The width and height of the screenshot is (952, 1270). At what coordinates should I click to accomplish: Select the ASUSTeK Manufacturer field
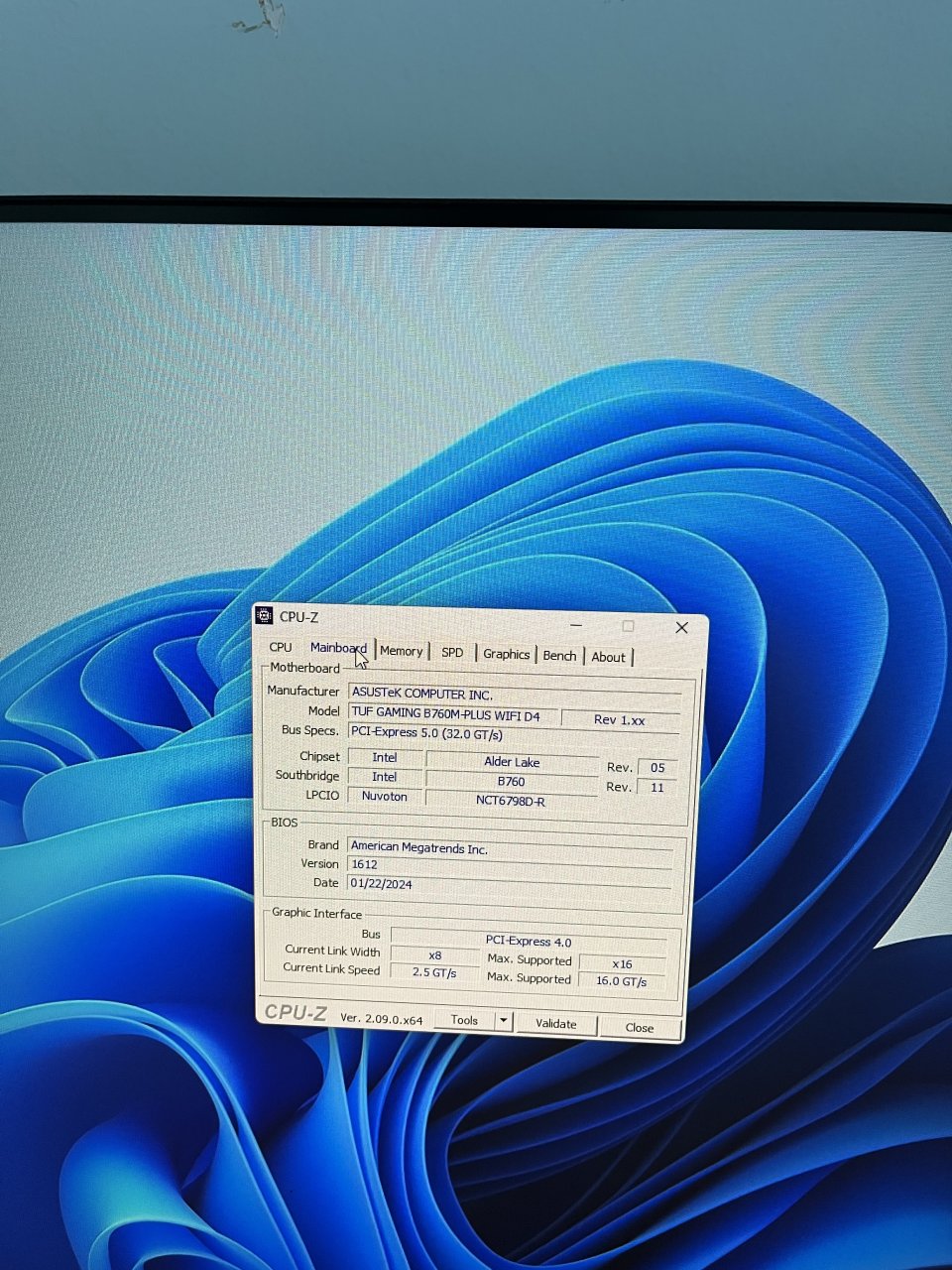(512, 695)
